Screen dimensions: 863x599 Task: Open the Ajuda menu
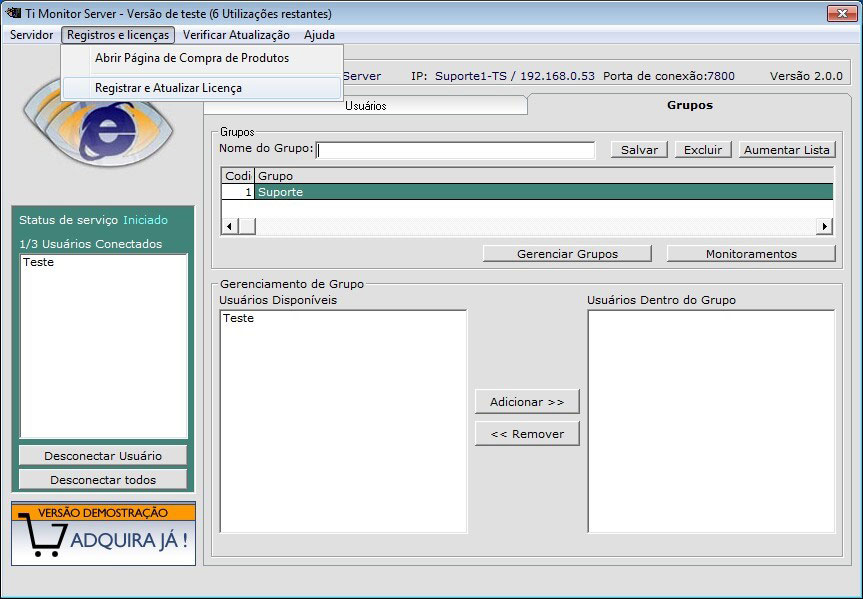[319, 35]
